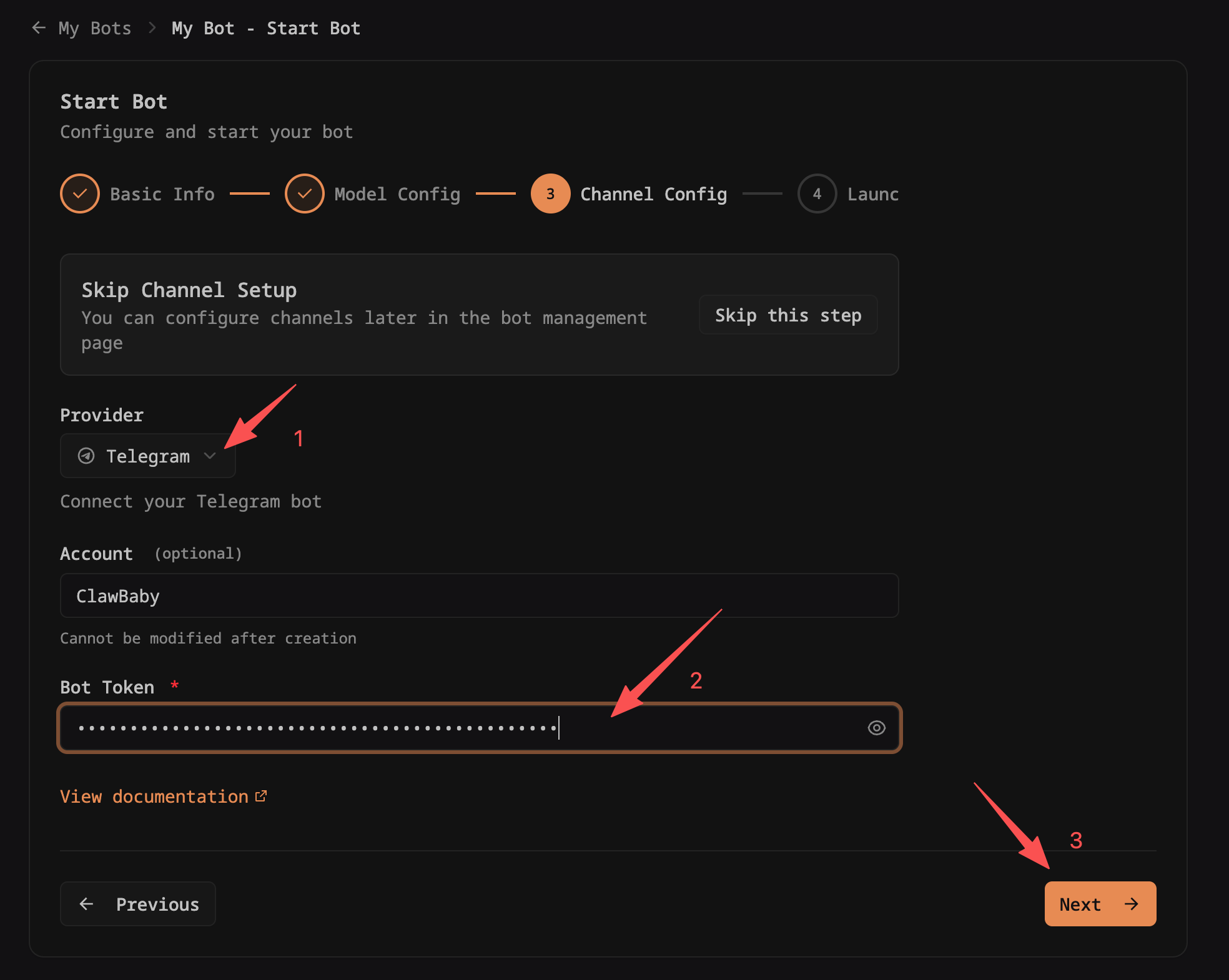Screen dimensions: 1229x980
Task: Focus the Account field containing ClawBaby
Action: pyautogui.click(x=479, y=595)
